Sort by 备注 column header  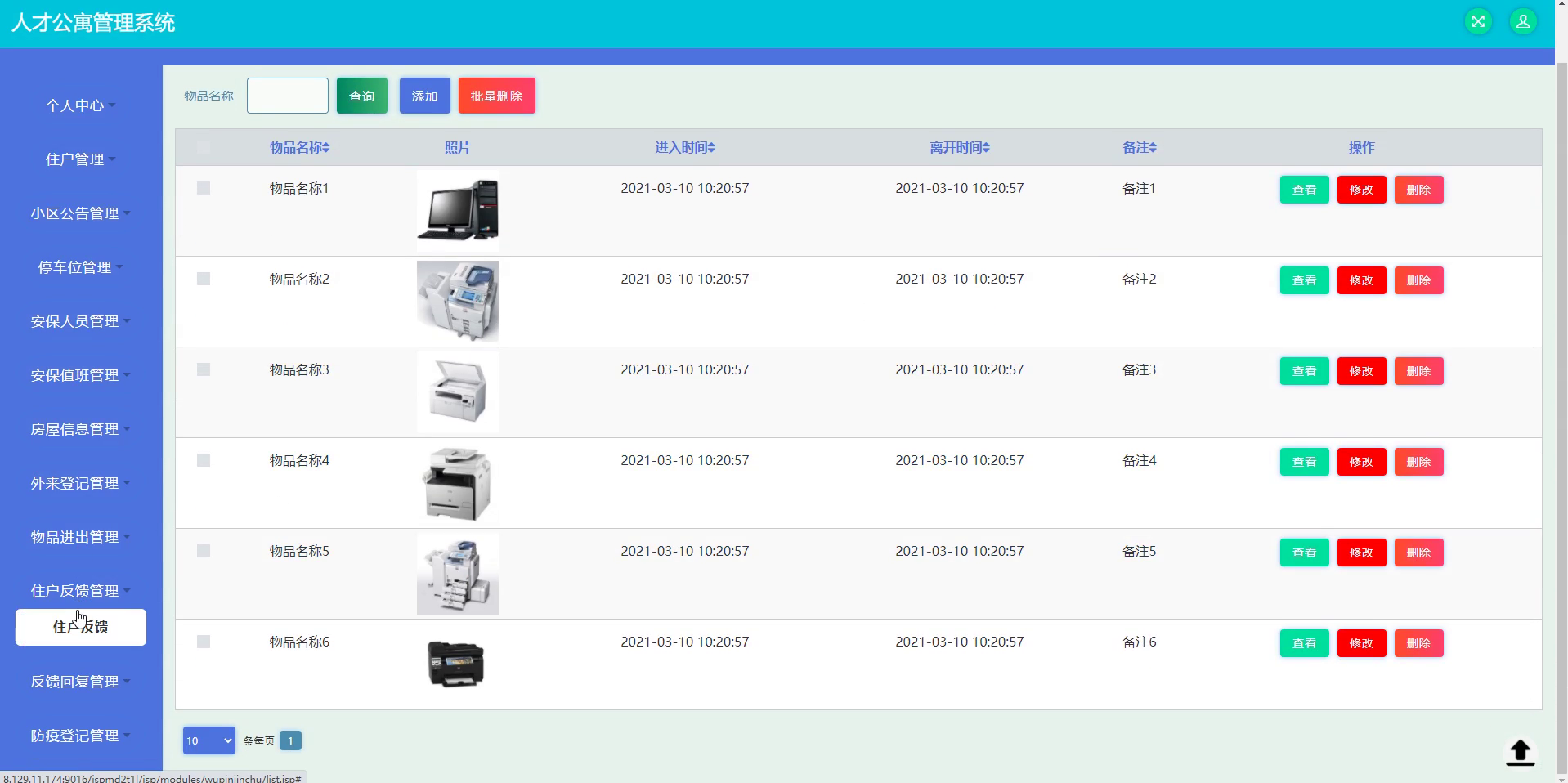(1140, 148)
